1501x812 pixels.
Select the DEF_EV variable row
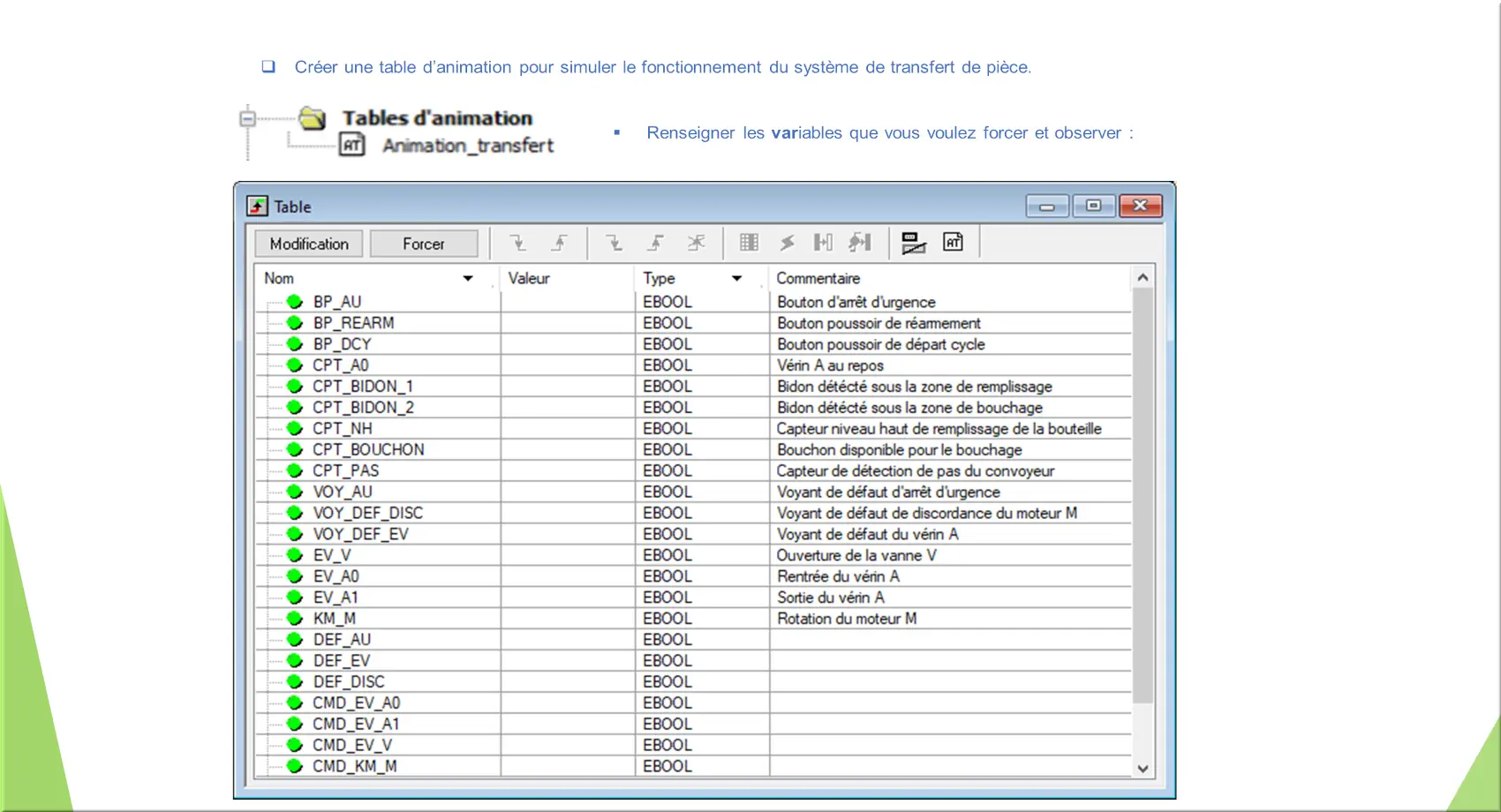pos(693,661)
